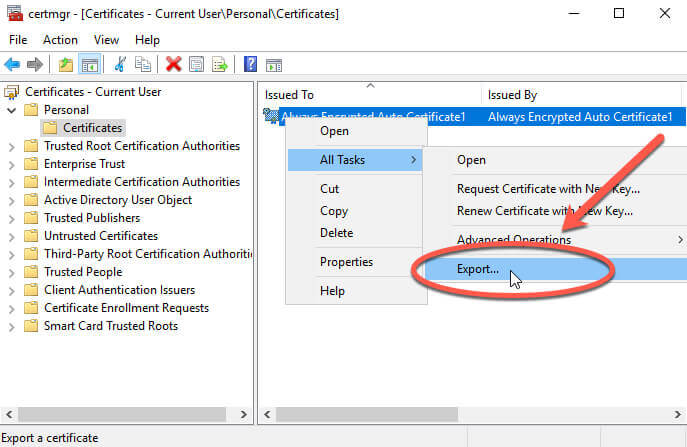Select Request Certificate with New Key

click(556, 189)
